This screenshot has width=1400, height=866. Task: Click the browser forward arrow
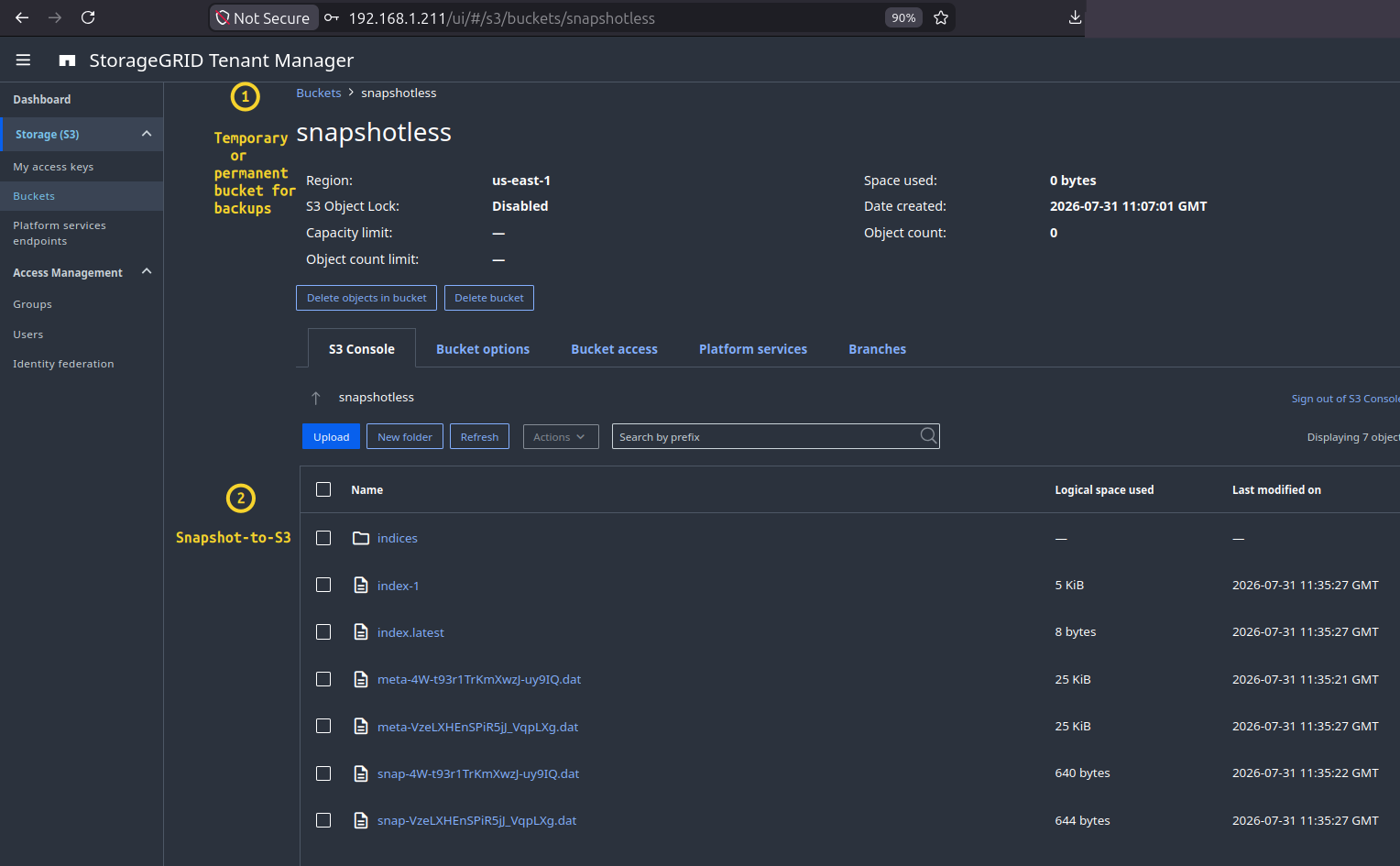(55, 17)
